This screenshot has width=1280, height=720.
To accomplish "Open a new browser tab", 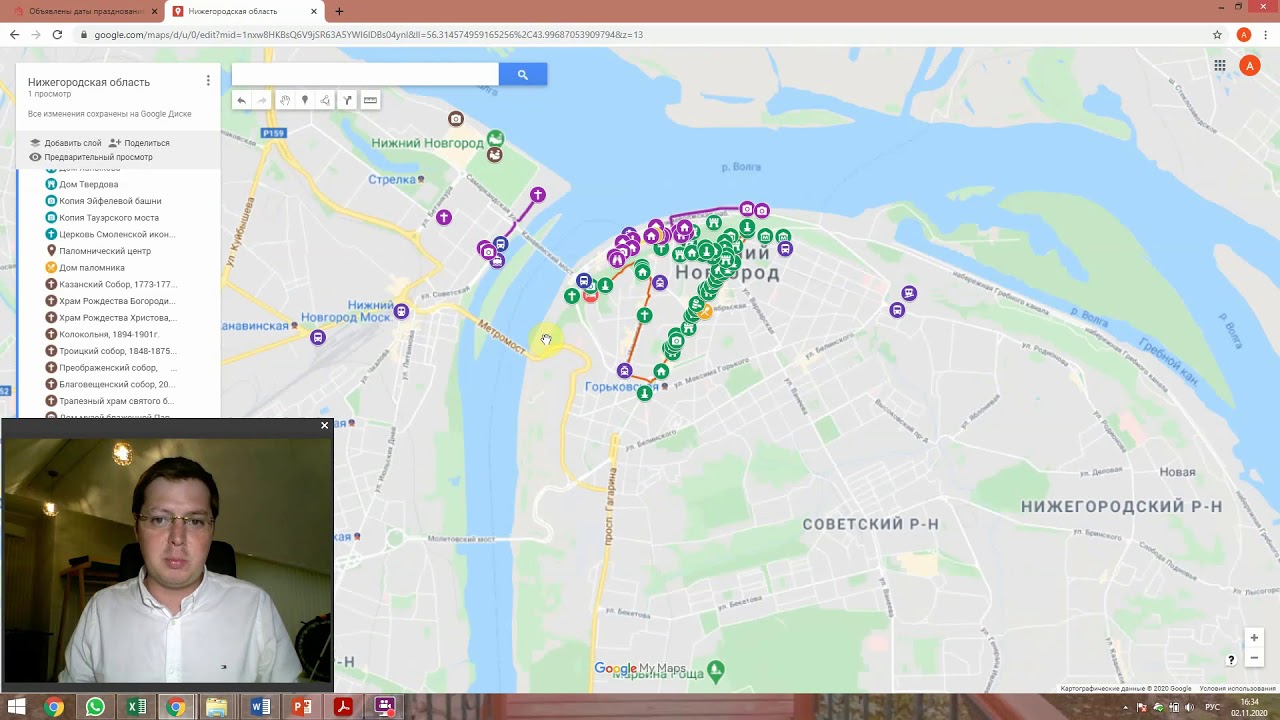I will [x=339, y=11].
